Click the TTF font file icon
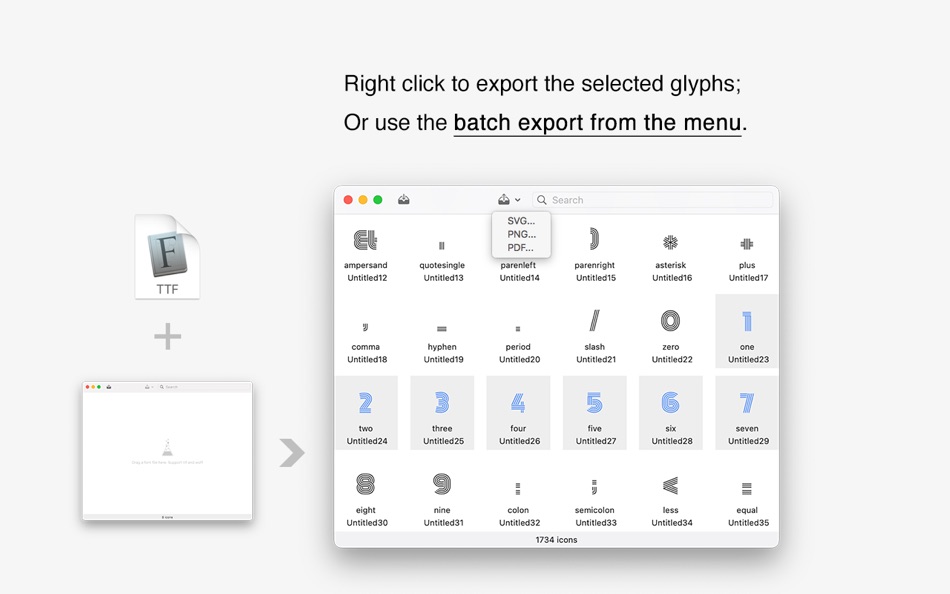950x594 pixels. point(167,256)
